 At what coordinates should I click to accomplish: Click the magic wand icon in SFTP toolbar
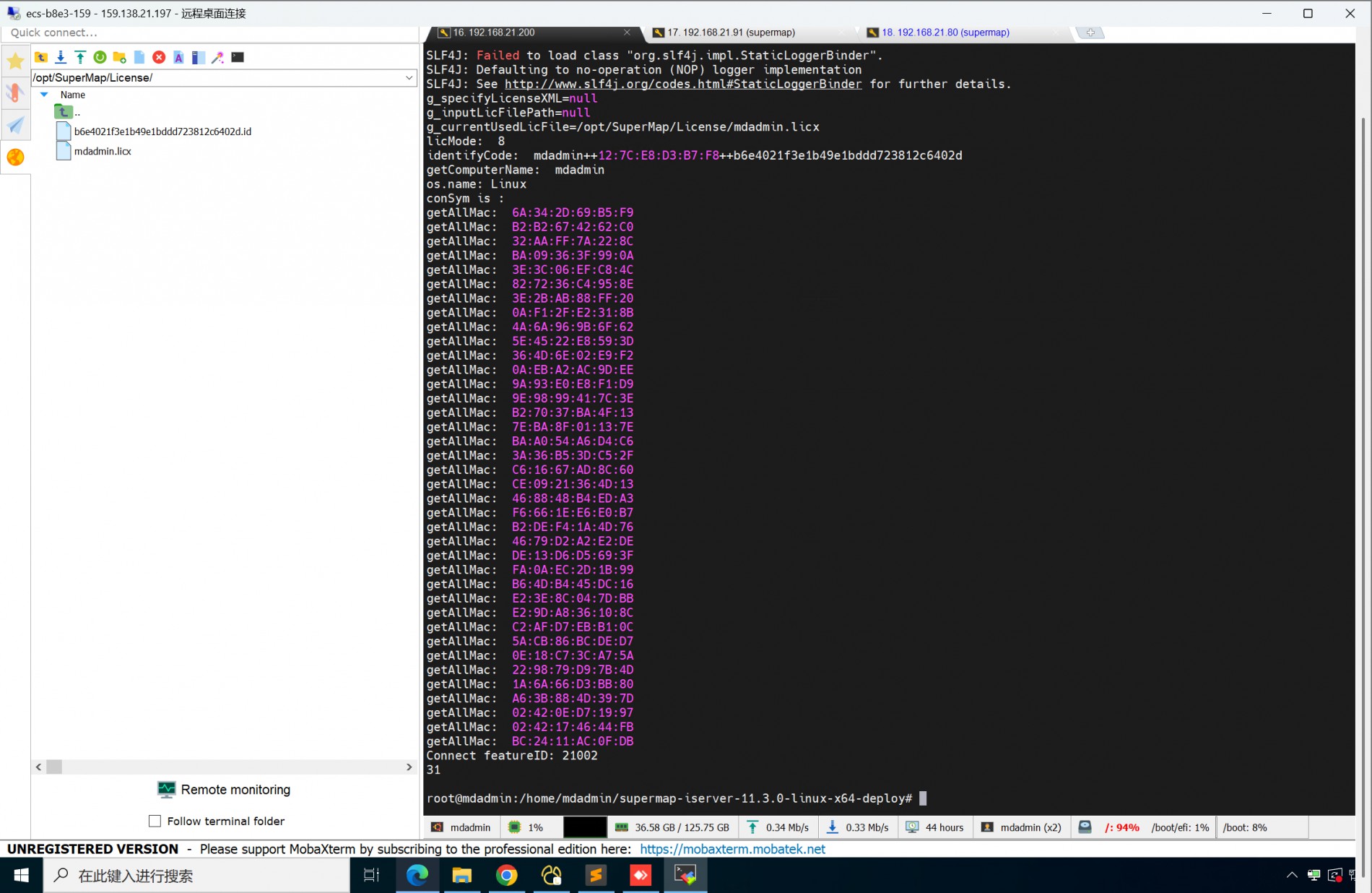click(x=217, y=57)
